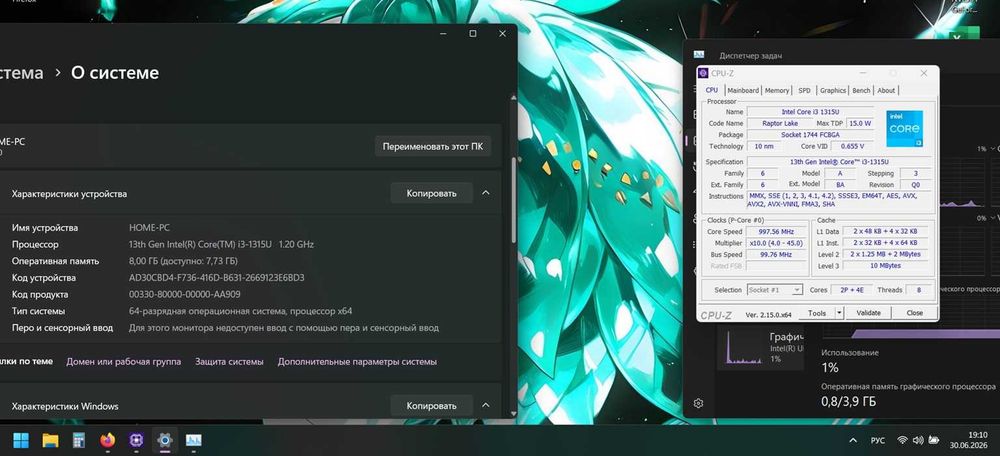1000x456 pixels.
Task: Click the processor value 13th Gen i3-1315U 1.20 GHz
Action: 221,244
